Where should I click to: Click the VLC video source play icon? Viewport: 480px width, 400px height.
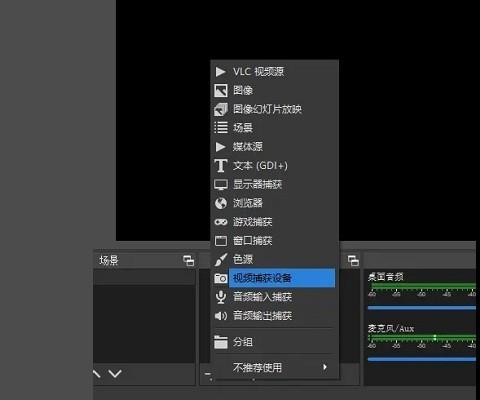pyautogui.click(x=220, y=72)
